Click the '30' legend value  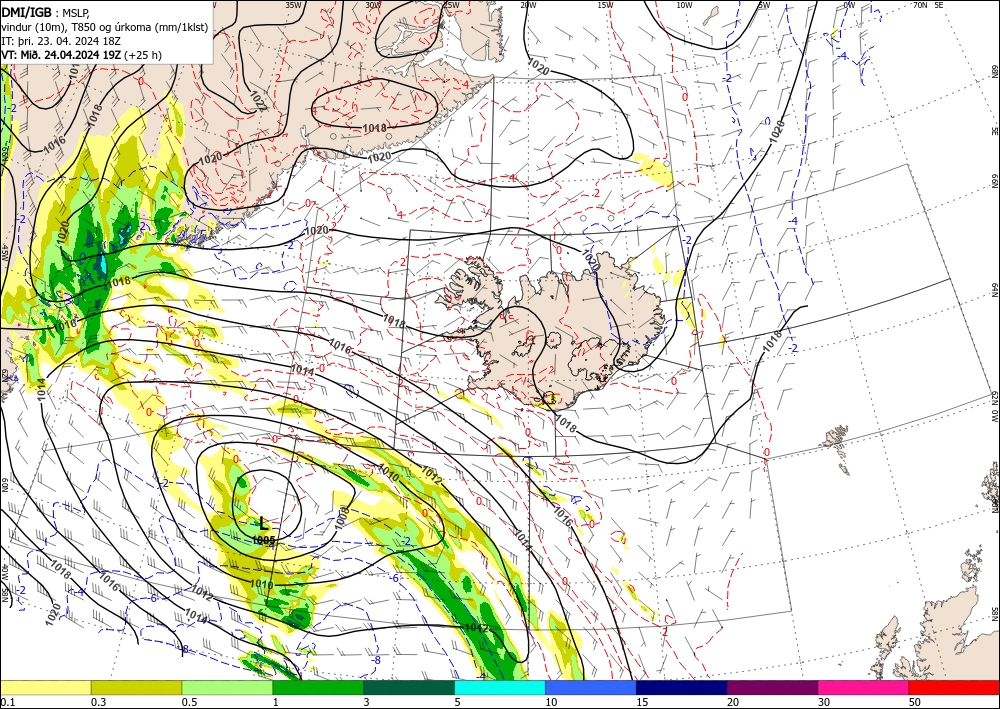[x=824, y=702]
